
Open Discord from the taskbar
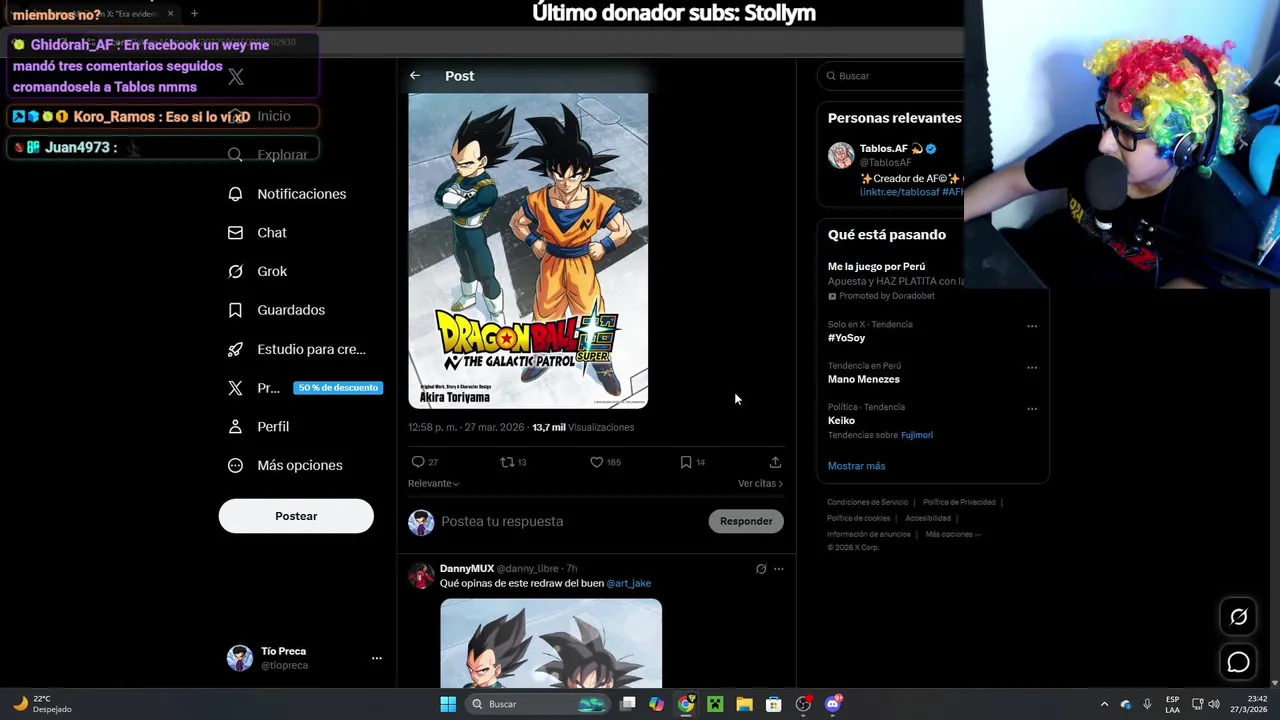[x=833, y=704]
